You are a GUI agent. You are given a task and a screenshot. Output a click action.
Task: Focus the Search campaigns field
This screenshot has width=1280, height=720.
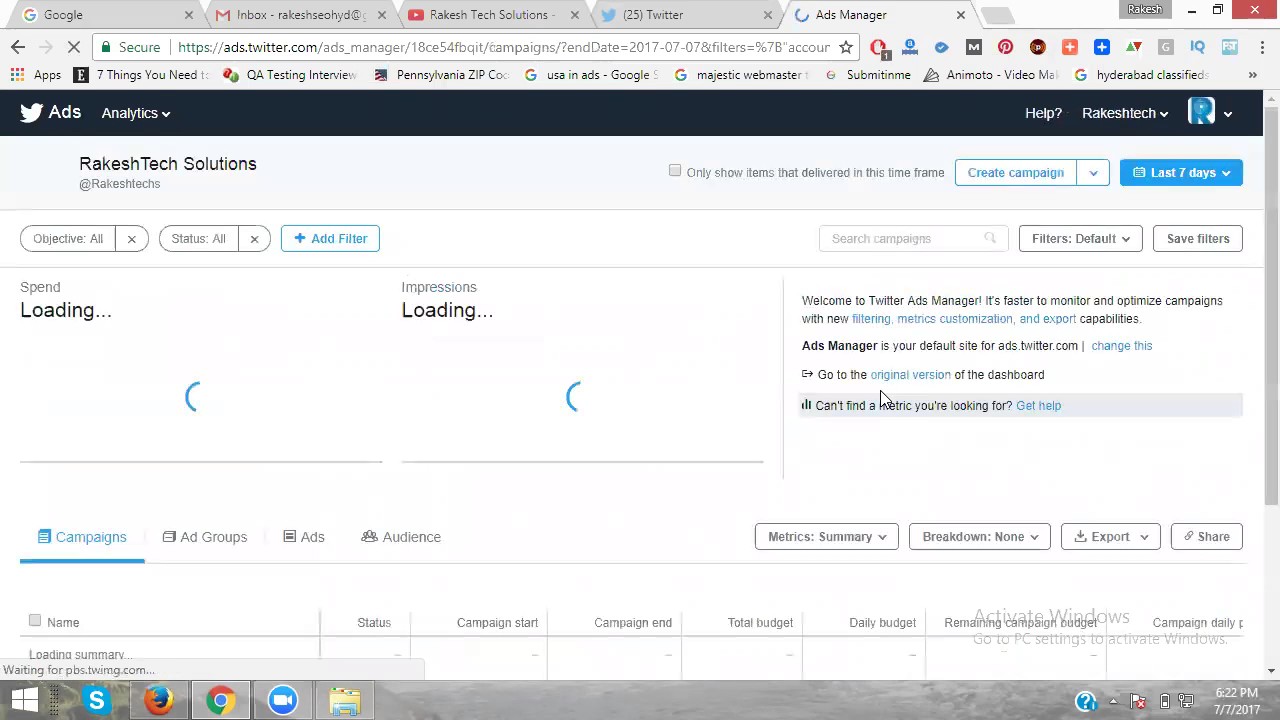coord(911,238)
